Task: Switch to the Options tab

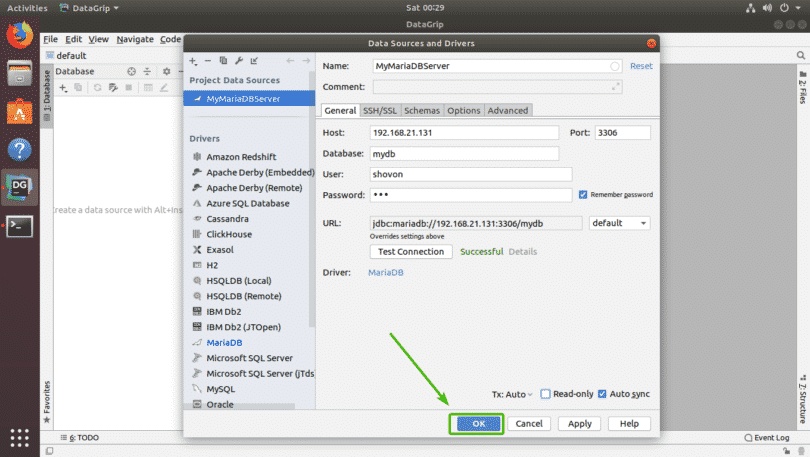Action: tap(463, 111)
